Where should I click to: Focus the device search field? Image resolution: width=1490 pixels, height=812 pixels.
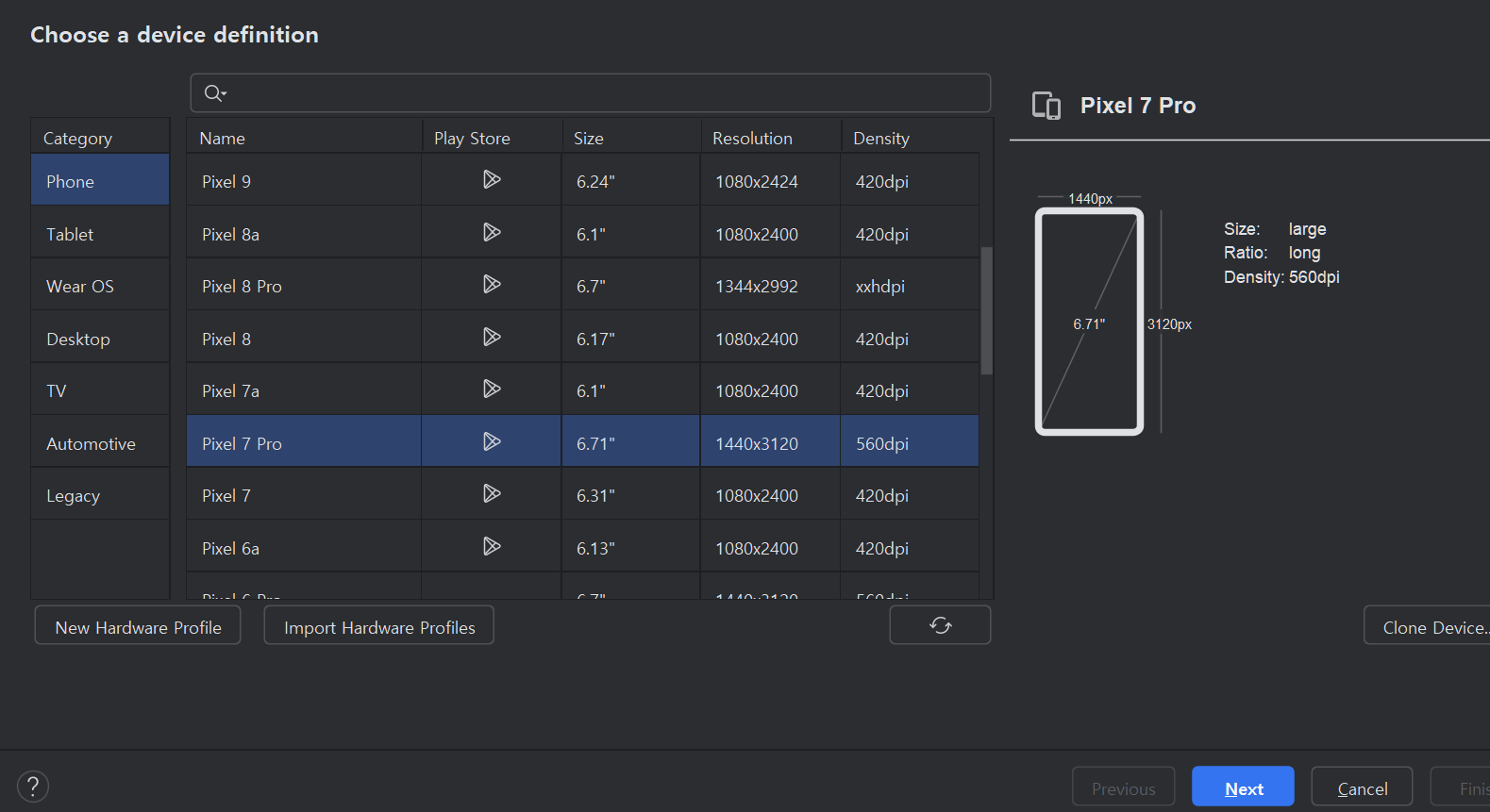click(591, 92)
